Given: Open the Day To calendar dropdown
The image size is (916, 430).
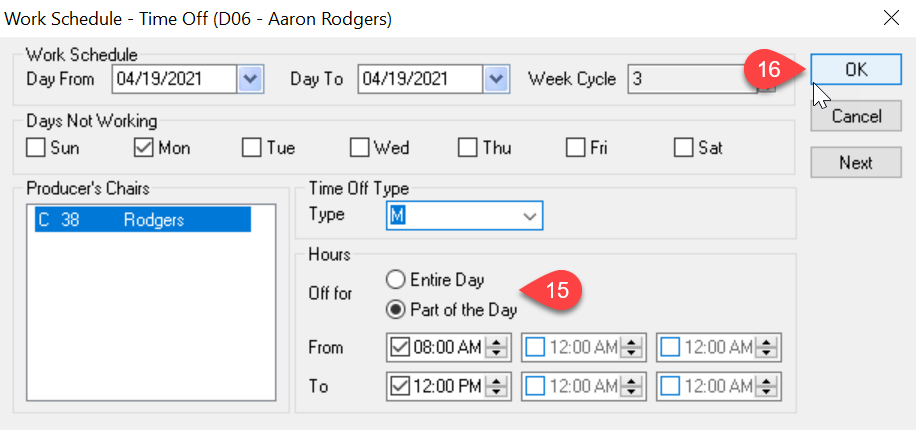Looking at the screenshot, I should point(497,78).
